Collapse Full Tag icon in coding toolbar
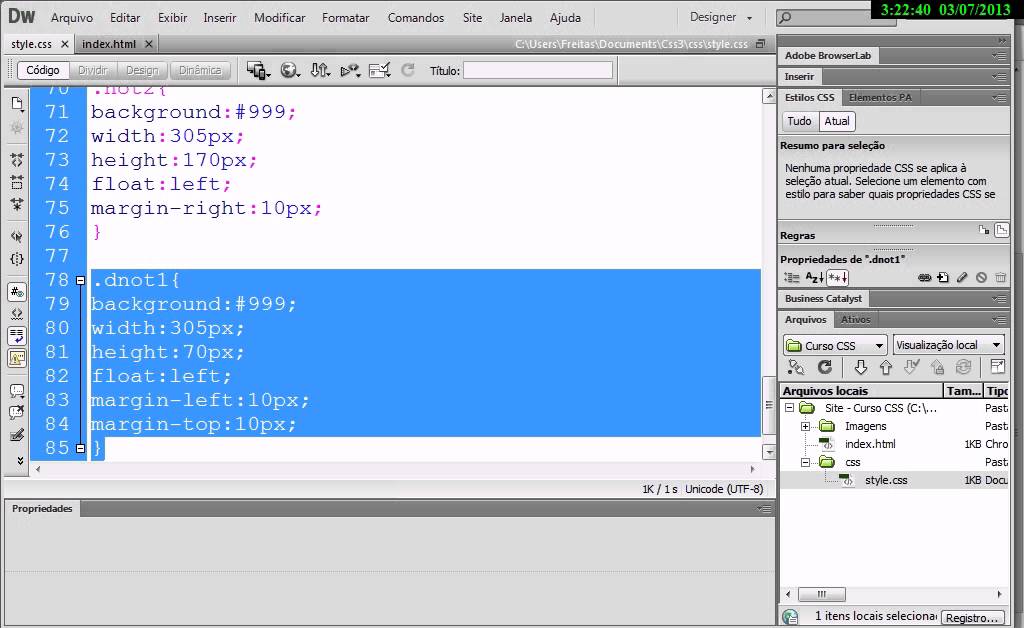Viewport: 1024px width, 628px height. [x=17, y=159]
